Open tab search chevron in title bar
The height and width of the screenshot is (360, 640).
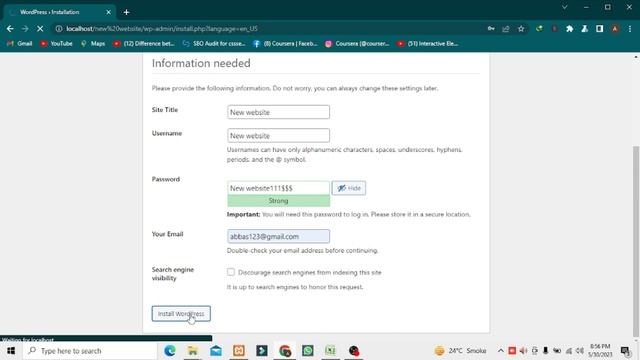[x=564, y=7]
